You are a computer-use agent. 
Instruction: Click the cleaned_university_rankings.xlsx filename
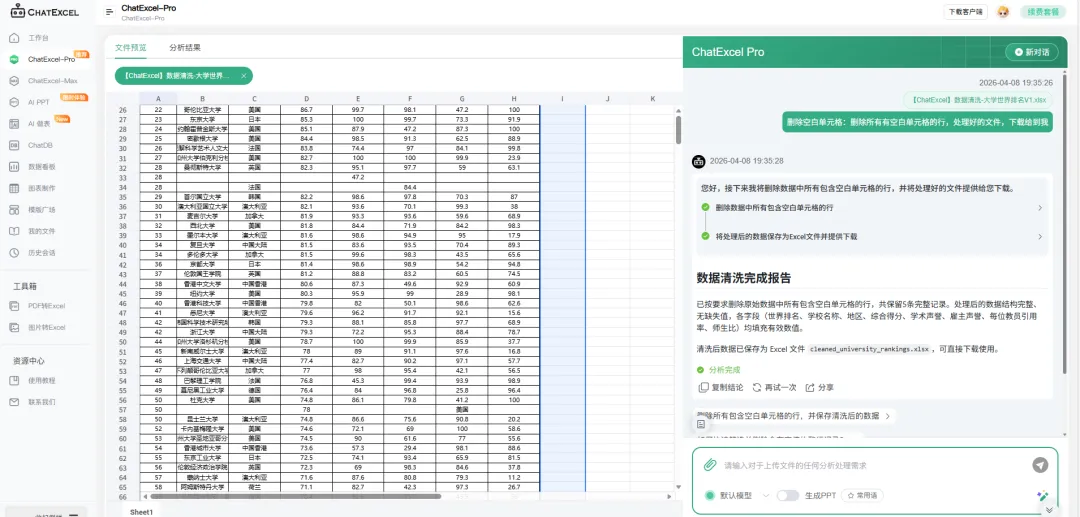click(x=869, y=349)
